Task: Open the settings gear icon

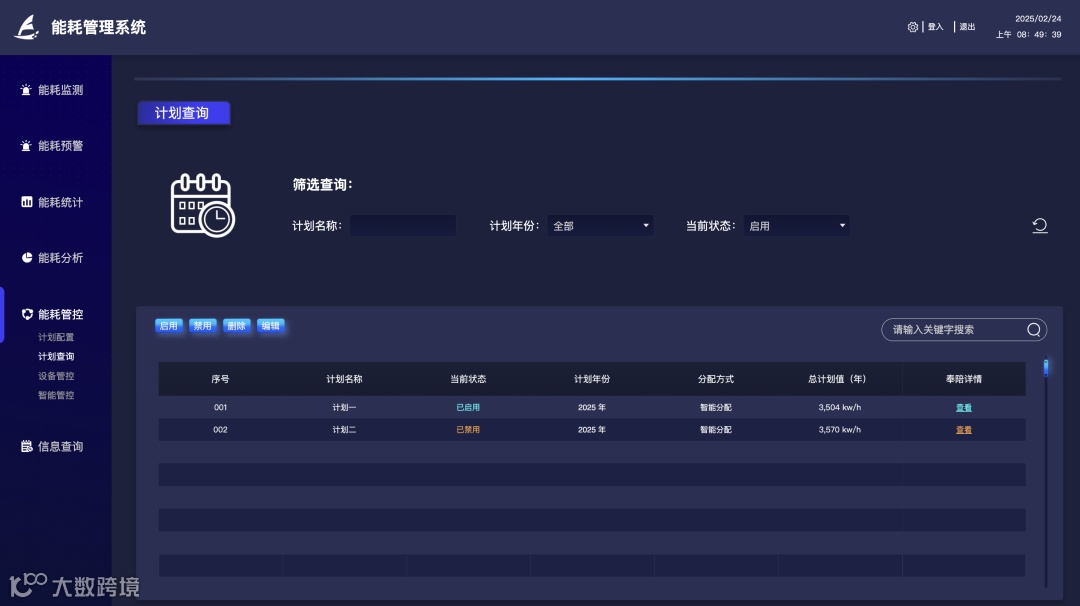Action: pos(913,27)
